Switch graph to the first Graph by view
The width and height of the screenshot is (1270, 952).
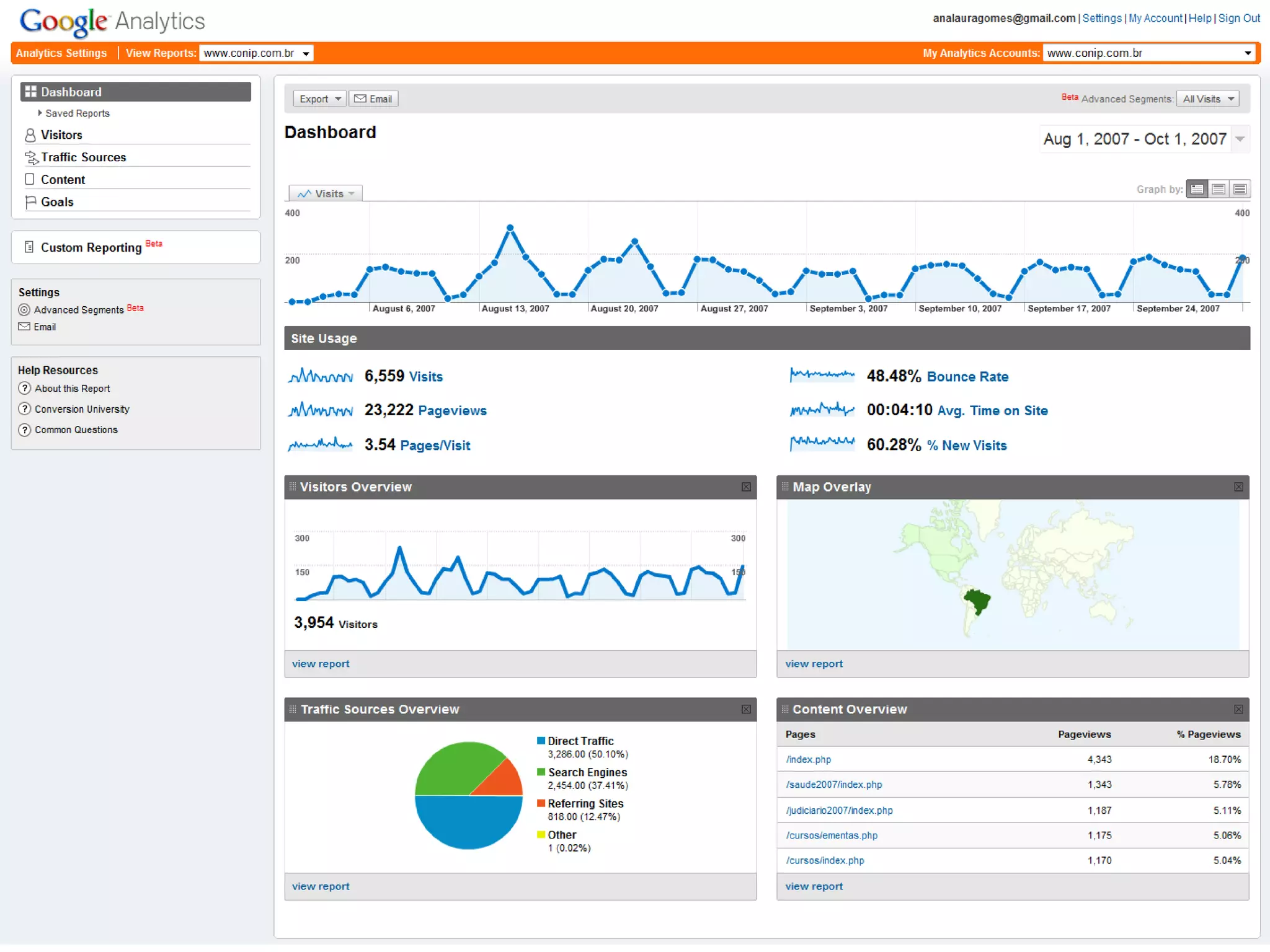point(1197,190)
